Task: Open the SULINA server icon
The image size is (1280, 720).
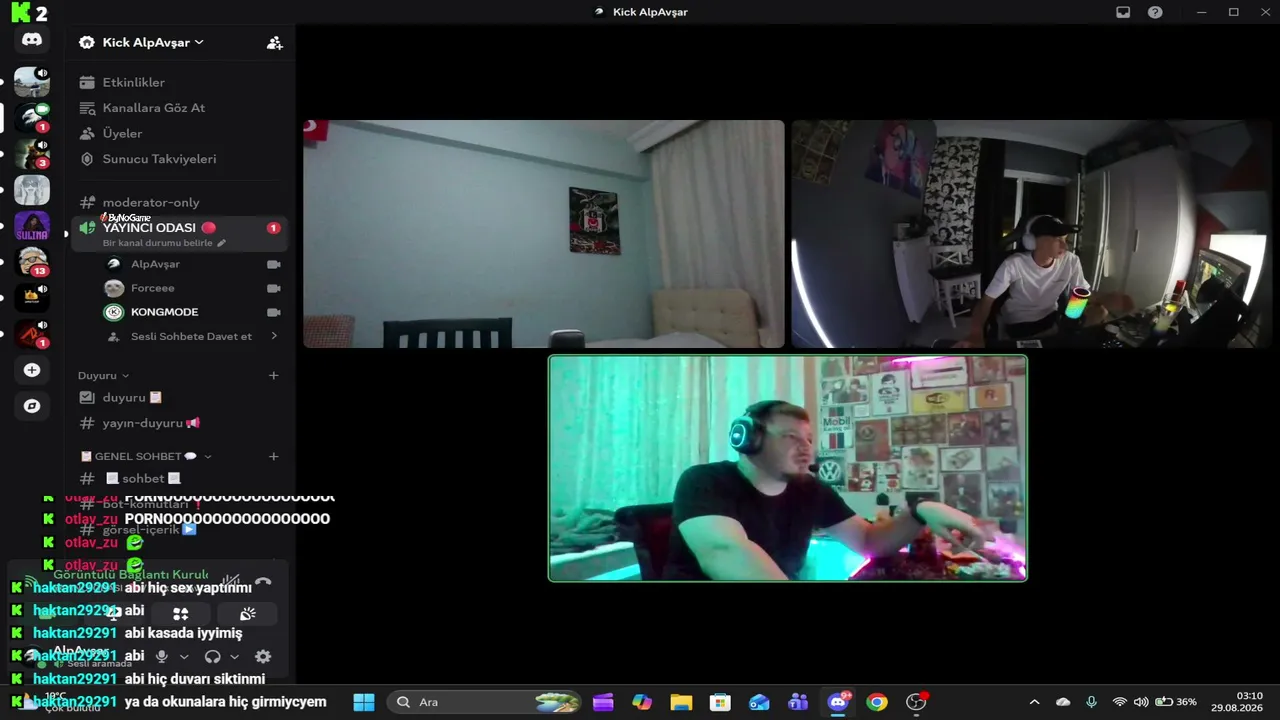Action: click(32, 226)
